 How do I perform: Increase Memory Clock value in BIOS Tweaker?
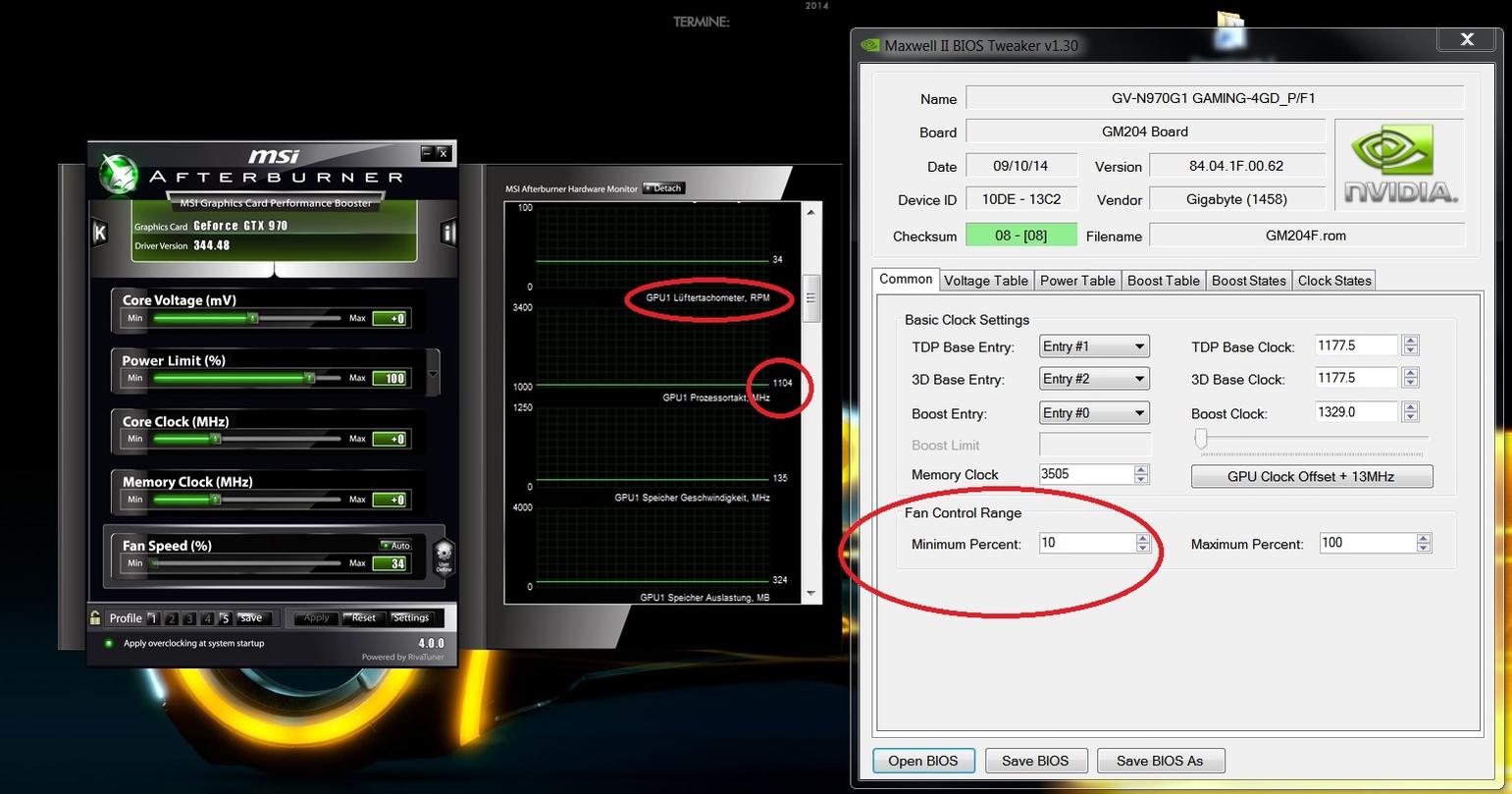click(x=1141, y=469)
